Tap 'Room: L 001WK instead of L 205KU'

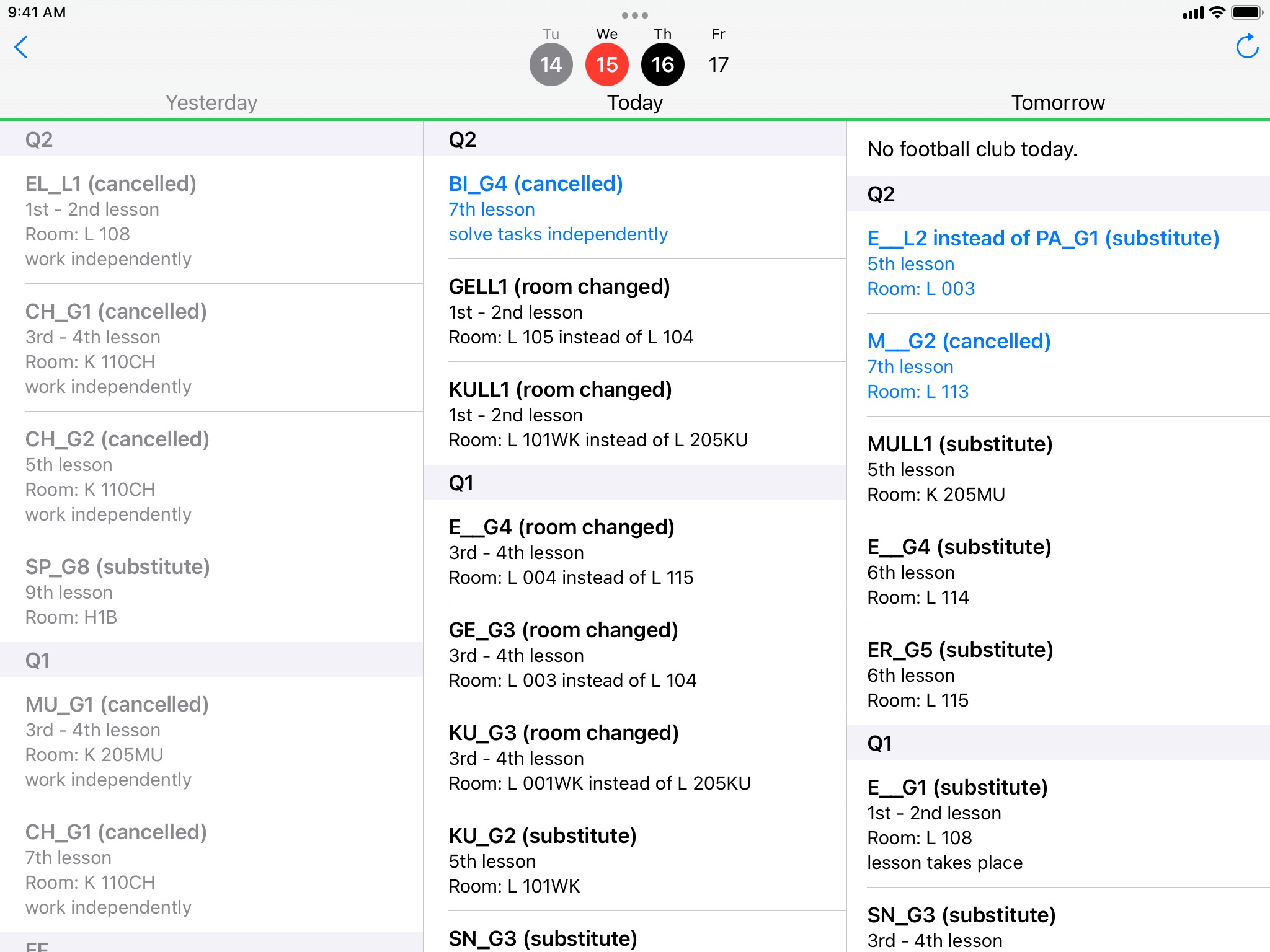600,783
